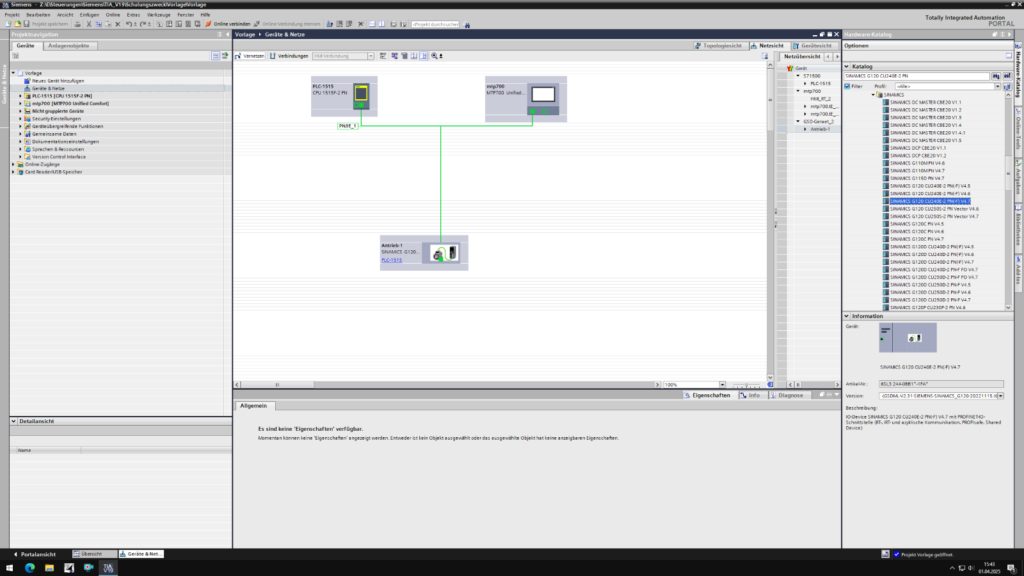Screen dimensions: 1024x576
Task: Open the HMI-Verbindung connection type dropdown
Action: click(x=370, y=56)
